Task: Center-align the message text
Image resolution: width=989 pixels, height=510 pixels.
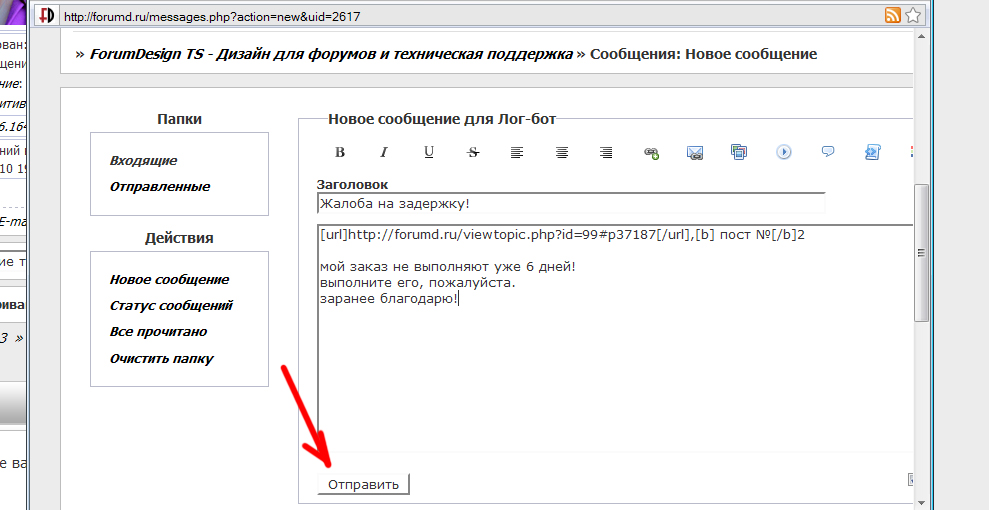Action: [x=562, y=153]
